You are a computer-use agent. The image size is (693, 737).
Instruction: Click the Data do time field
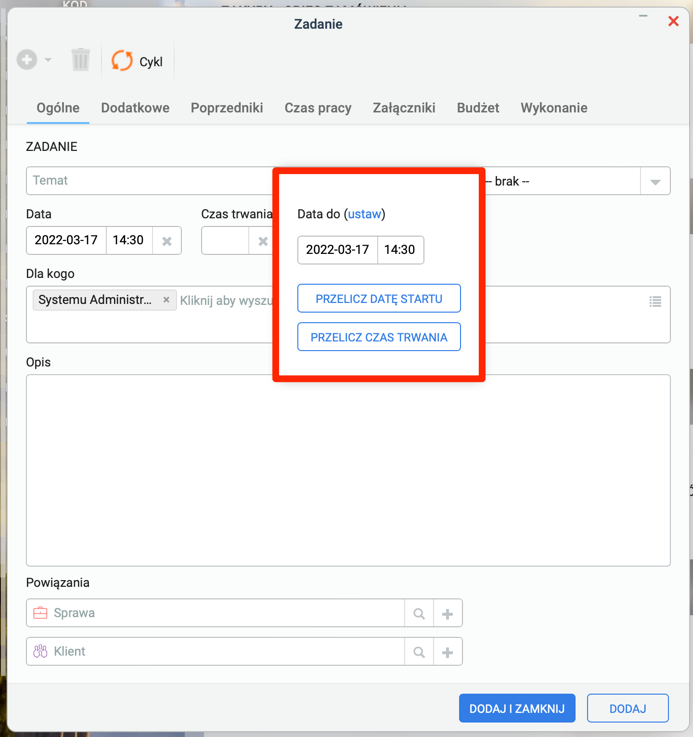pos(400,250)
